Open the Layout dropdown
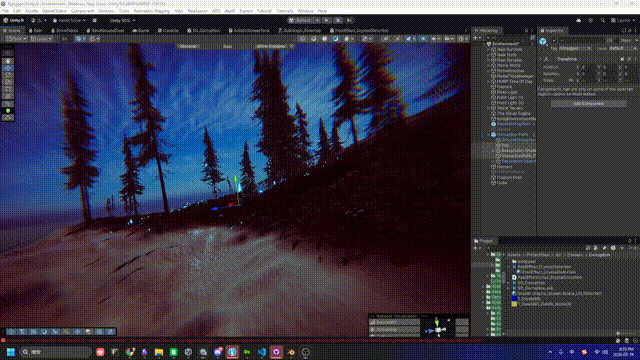The width and height of the screenshot is (640, 360). (x=623, y=20)
